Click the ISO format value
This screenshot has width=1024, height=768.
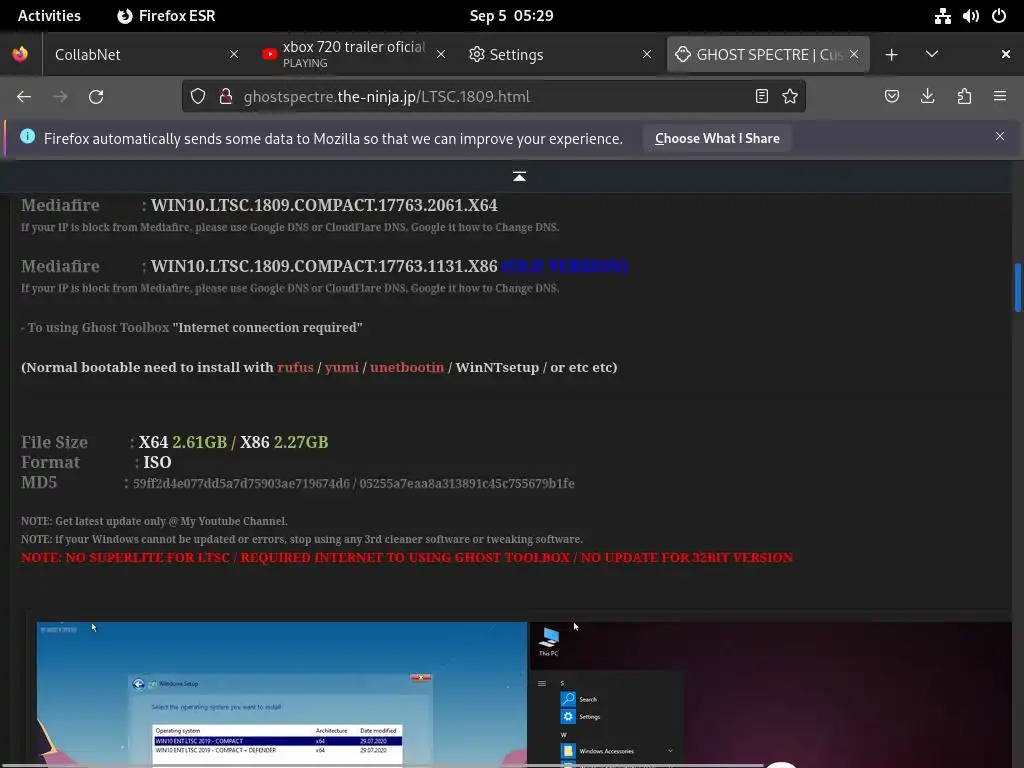tap(157, 462)
